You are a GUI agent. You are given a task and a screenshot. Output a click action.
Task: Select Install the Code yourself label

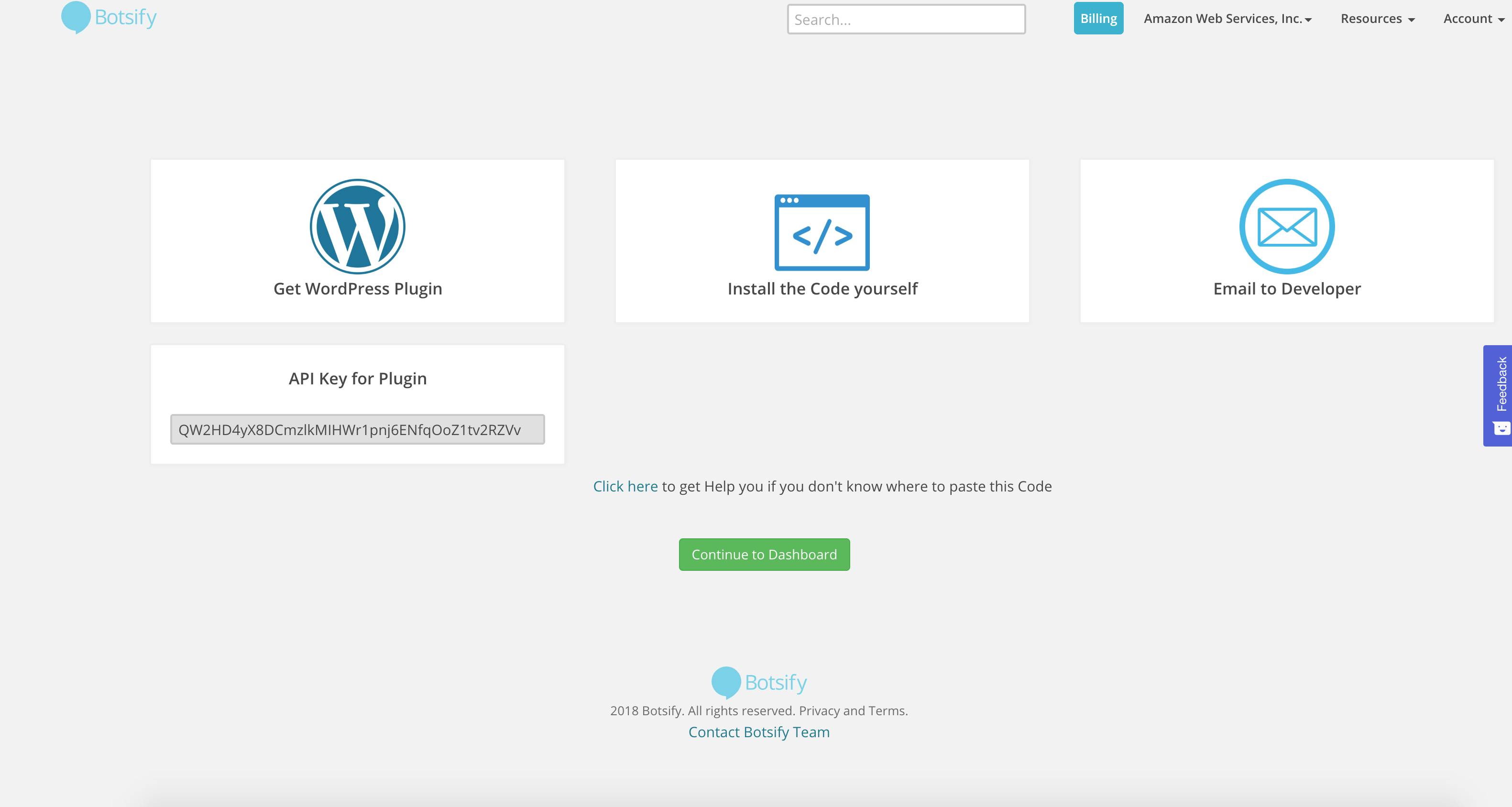[x=822, y=289]
